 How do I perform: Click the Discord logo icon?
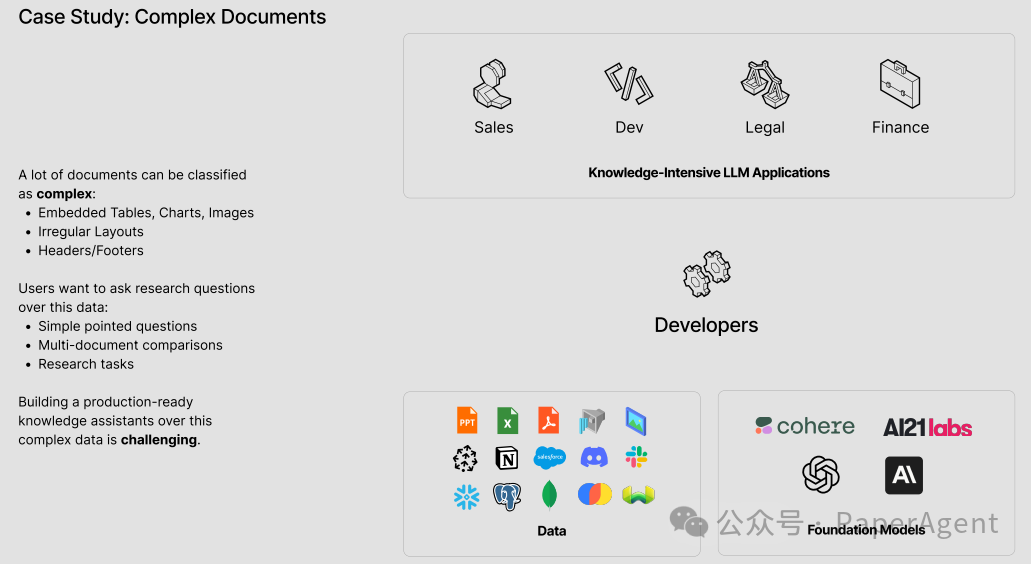(x=594, y=458)
